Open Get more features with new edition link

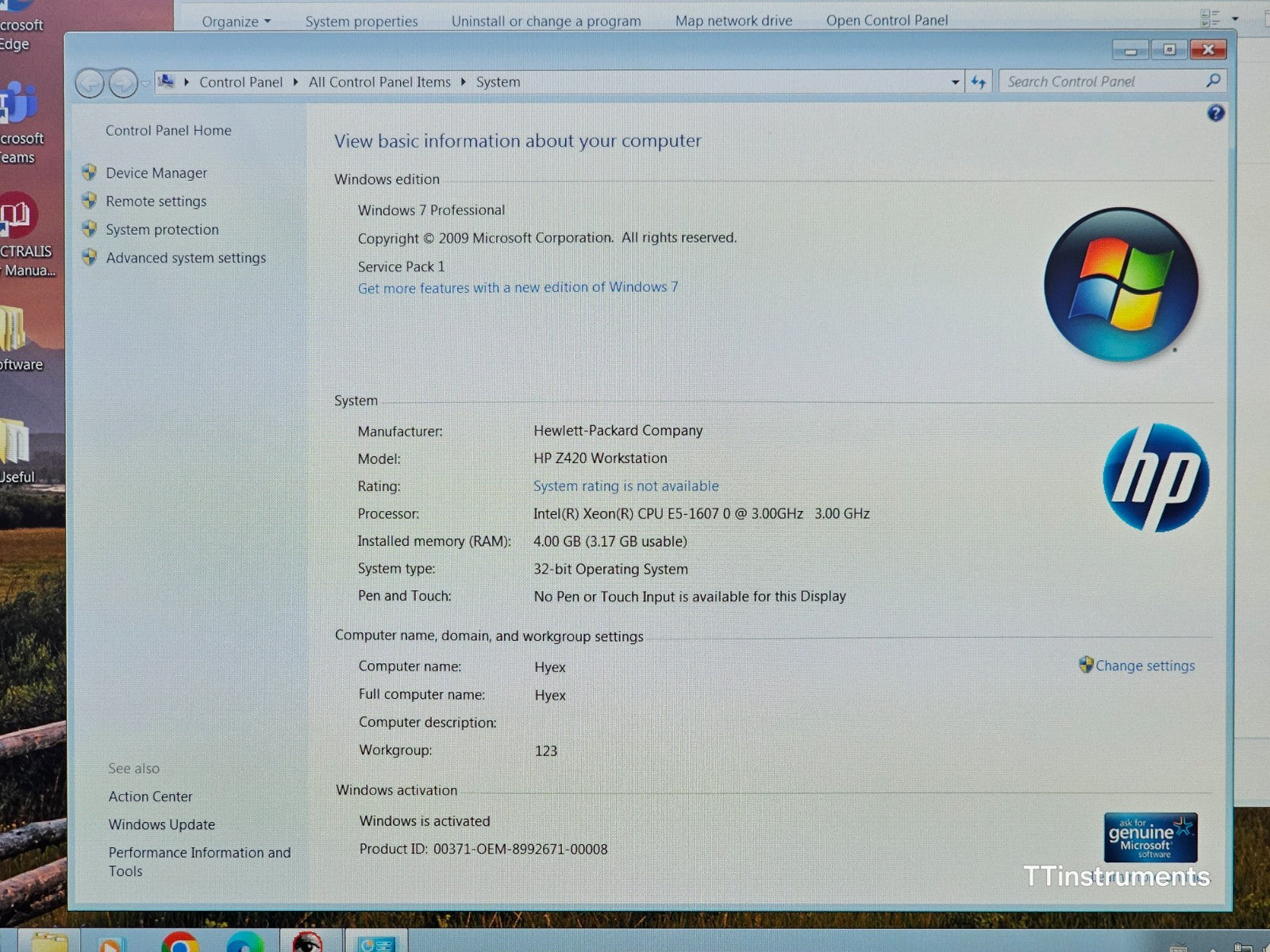tap(518, 287)
